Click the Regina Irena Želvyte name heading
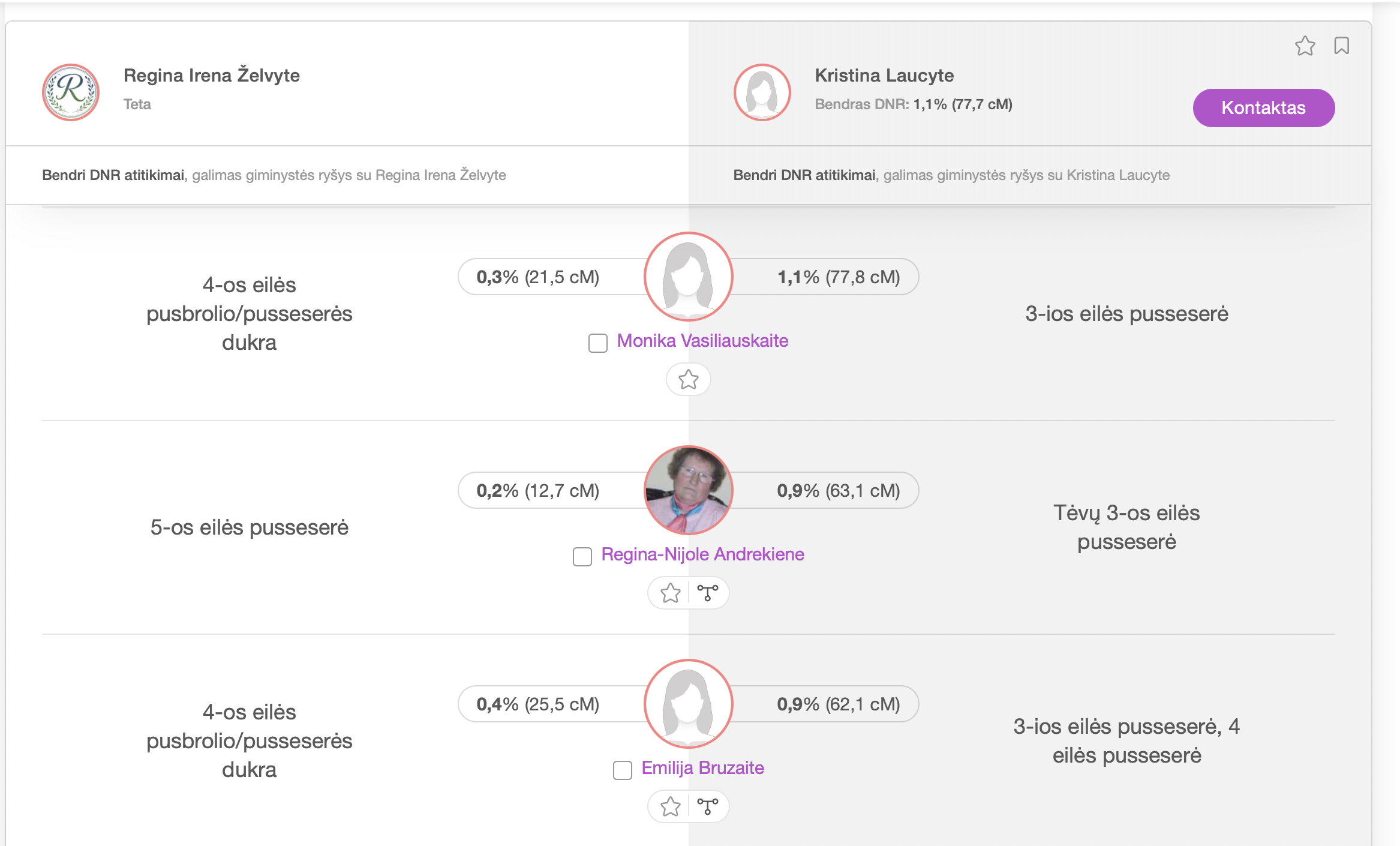The width and height of the screenshot is (1400, 846). [211, 75]
